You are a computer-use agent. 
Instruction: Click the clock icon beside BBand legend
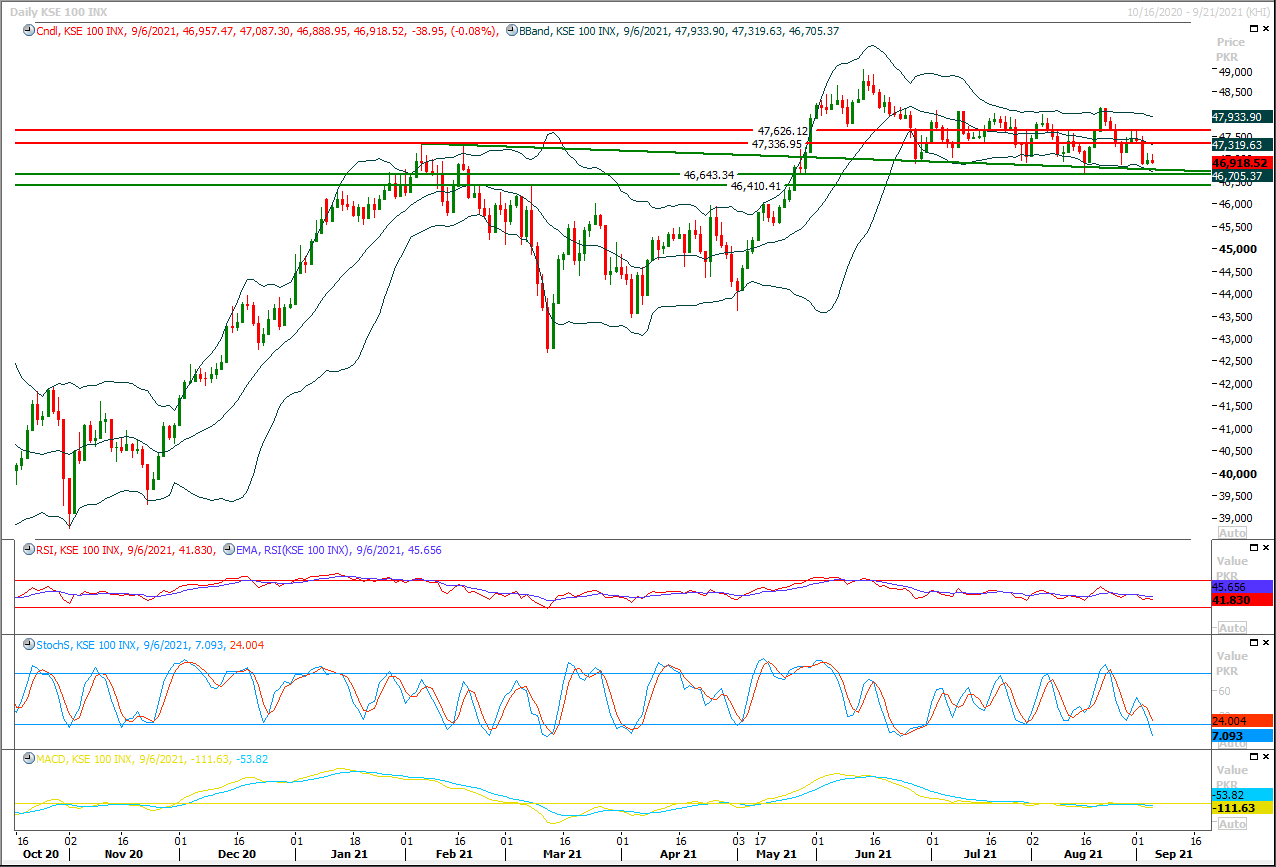tap(512, 31)
